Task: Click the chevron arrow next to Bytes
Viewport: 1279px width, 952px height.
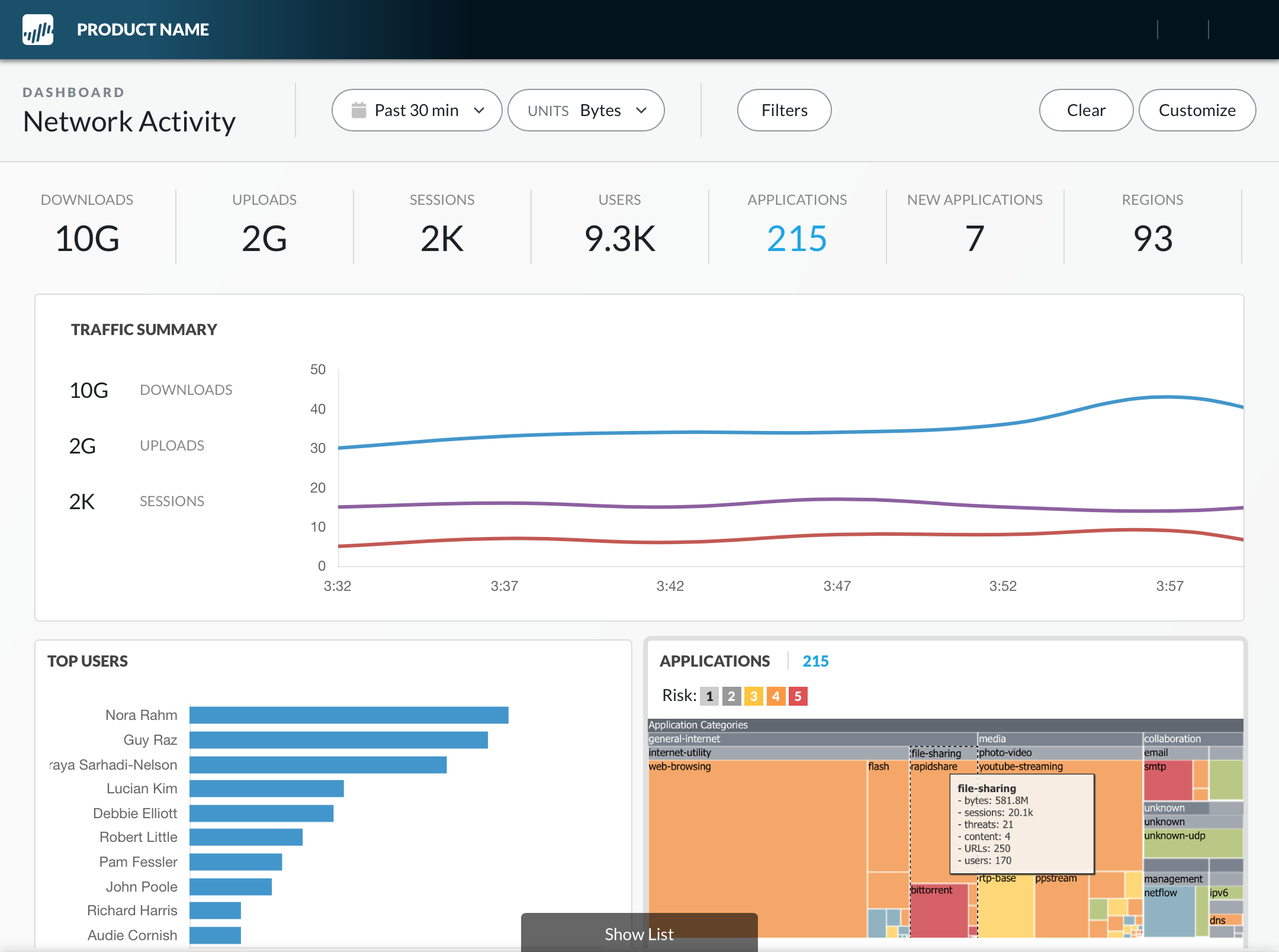Action: (x=641, y=110)
